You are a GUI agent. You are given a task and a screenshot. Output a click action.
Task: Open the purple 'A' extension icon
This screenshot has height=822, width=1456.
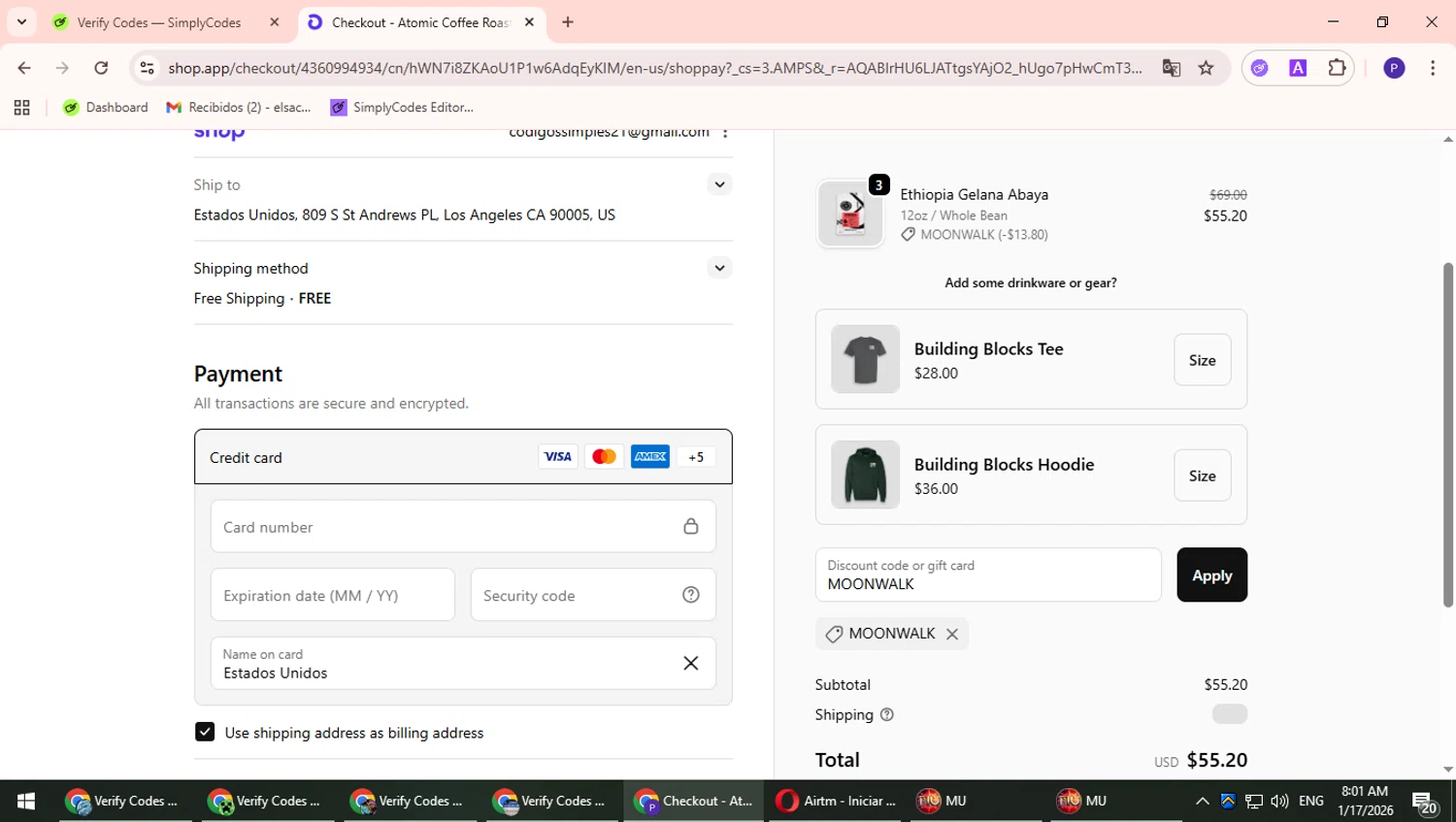pos(1298,68)
